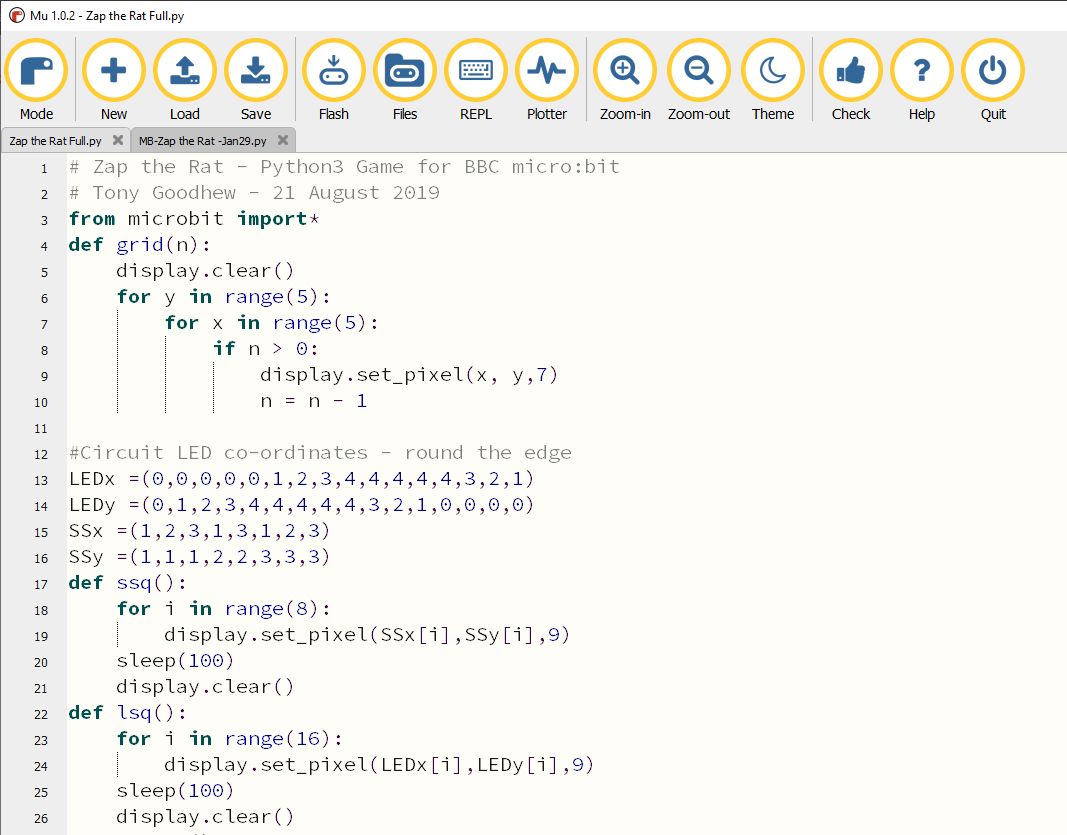
Task: Click the Load file icon
Action: (185, 72)
